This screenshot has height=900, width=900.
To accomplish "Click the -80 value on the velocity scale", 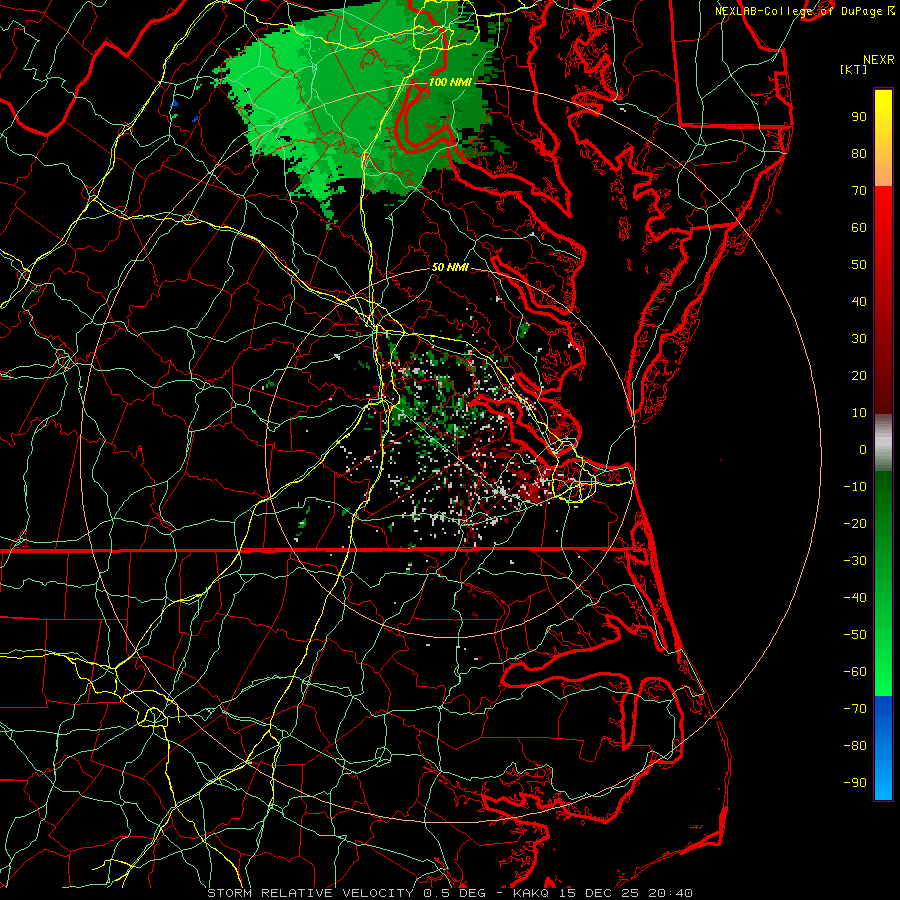I will [x=855, y=746].
